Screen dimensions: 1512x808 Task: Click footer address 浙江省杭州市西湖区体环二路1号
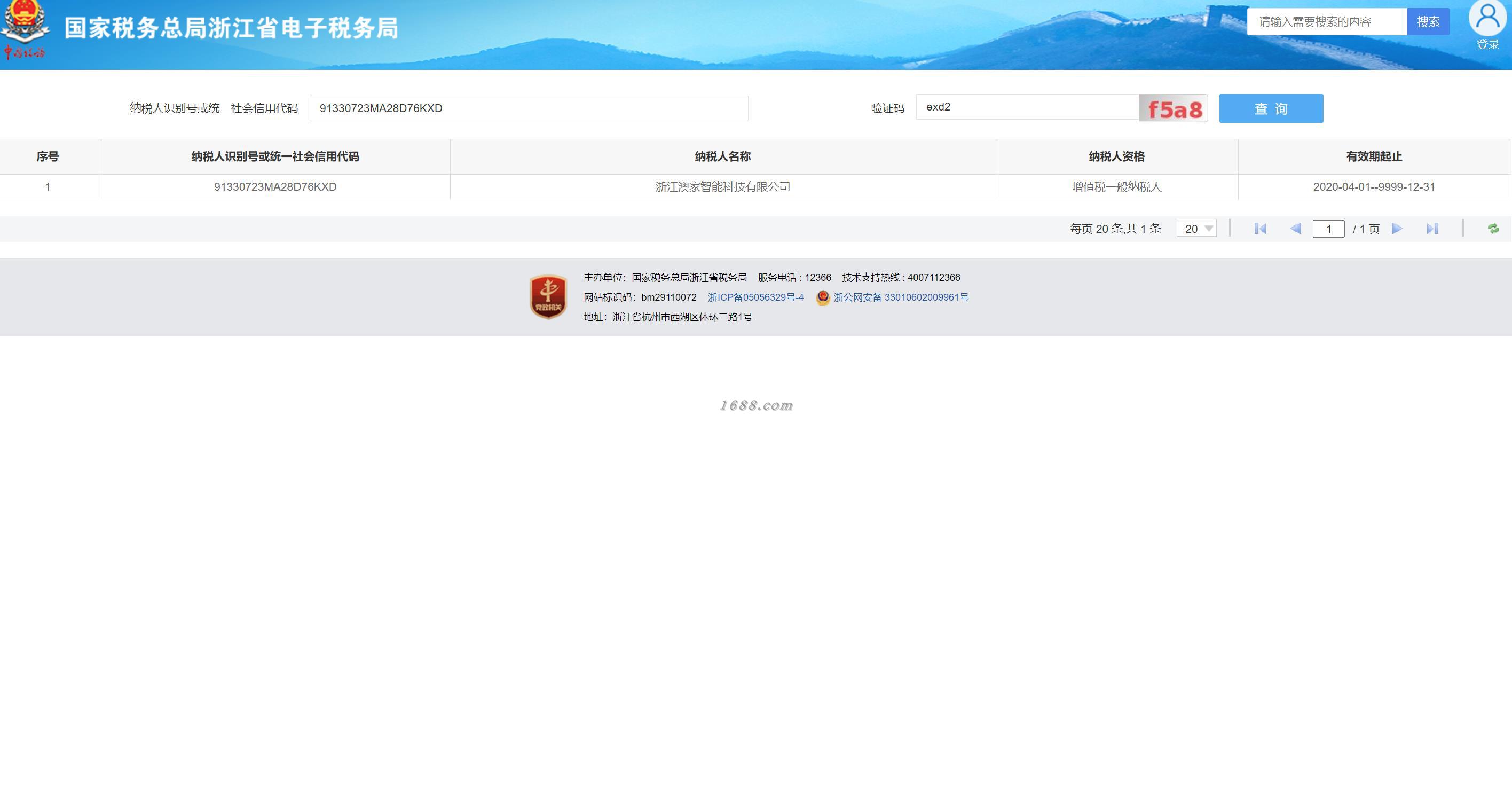click(682, 317)
